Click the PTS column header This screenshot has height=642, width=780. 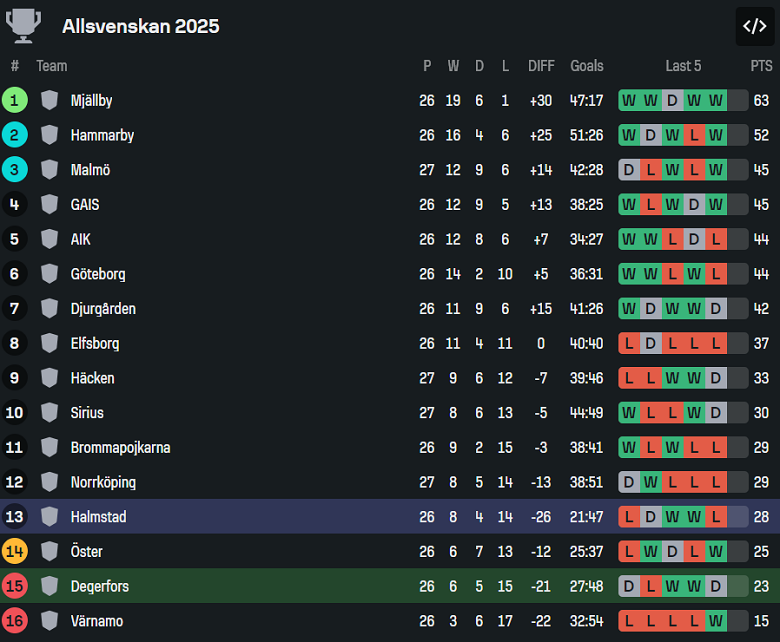point(761,66)
